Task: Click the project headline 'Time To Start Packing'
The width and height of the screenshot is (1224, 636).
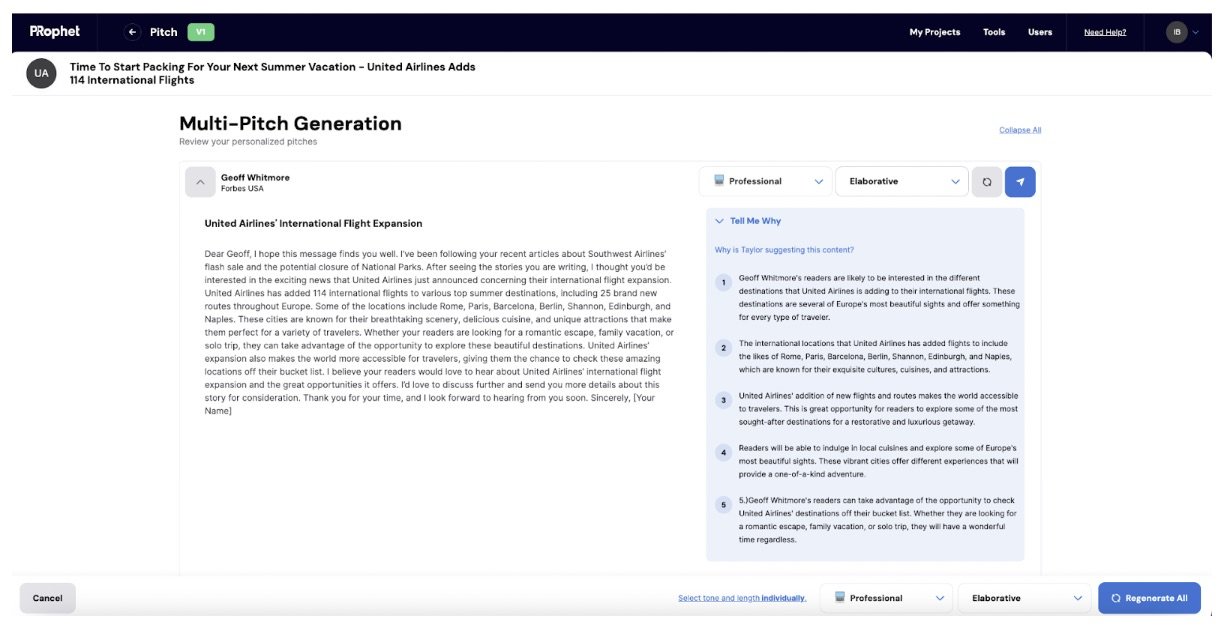Action: click(x=273, y=73)
